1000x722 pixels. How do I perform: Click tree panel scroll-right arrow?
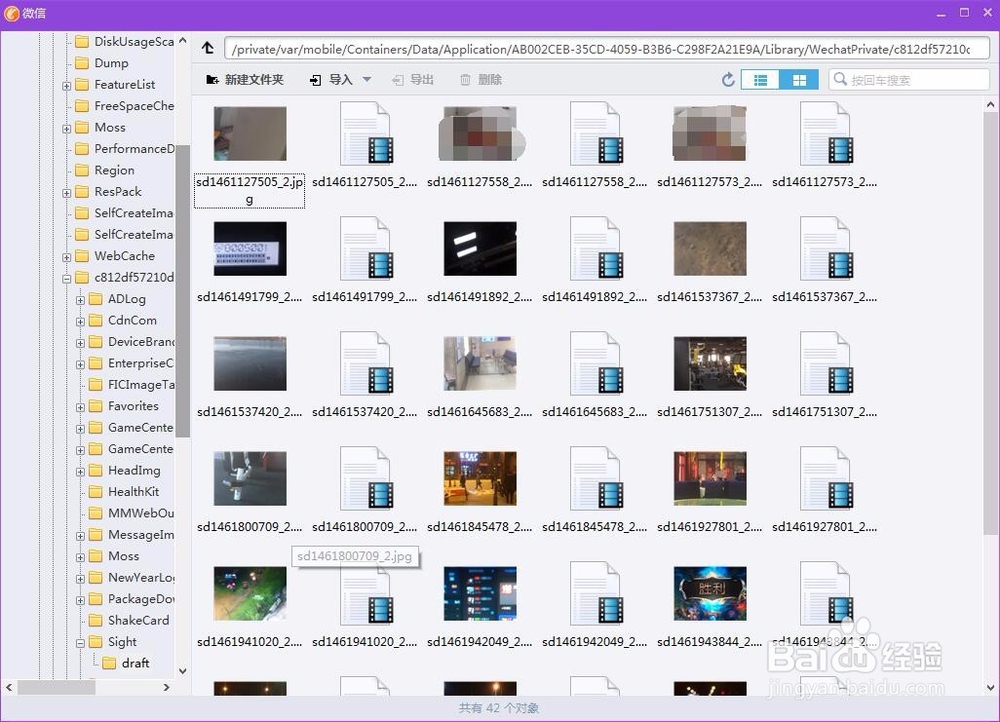[166, 687]
